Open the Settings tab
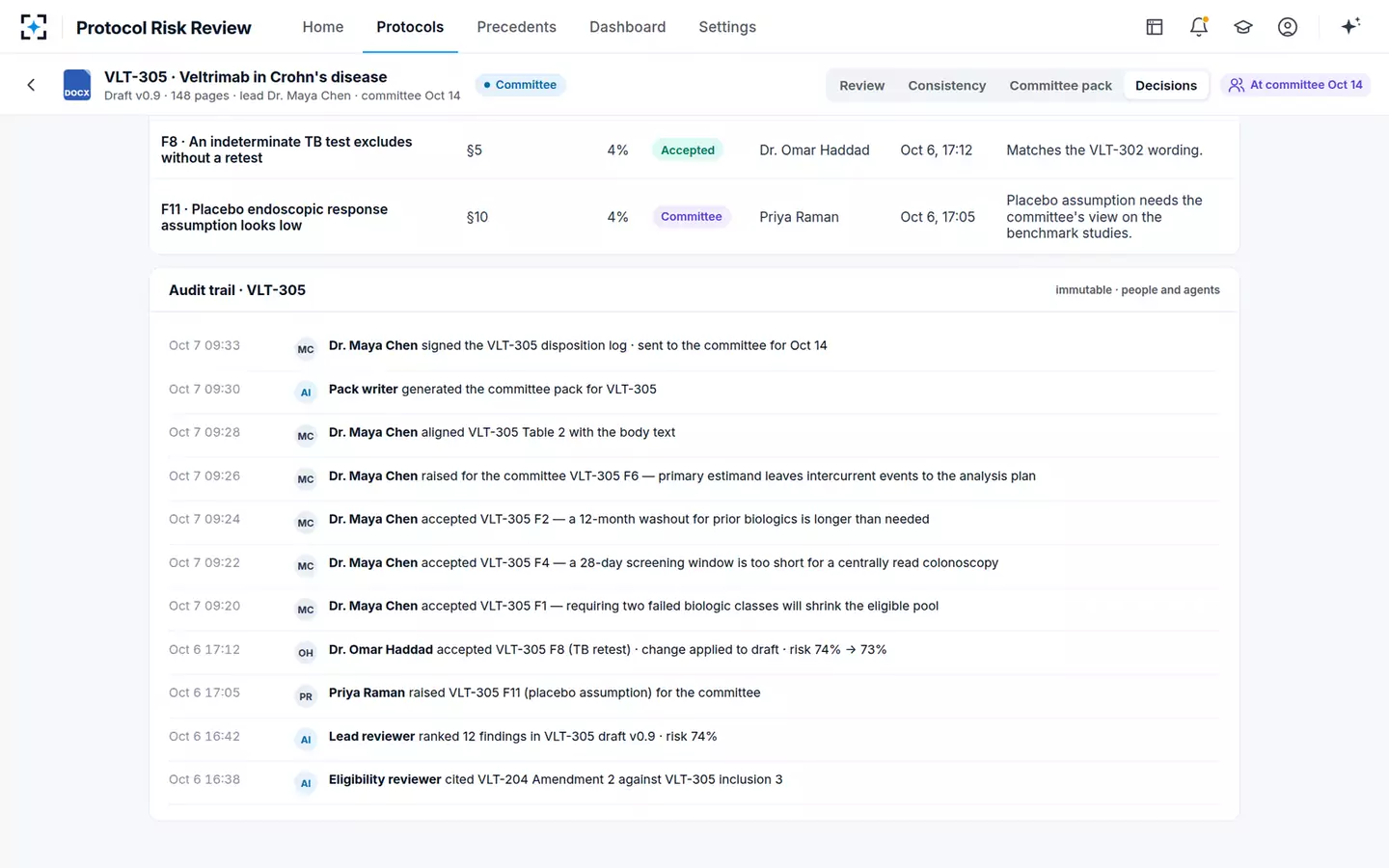The width and height of the screenshot is (1389, 868). (727, 27)
